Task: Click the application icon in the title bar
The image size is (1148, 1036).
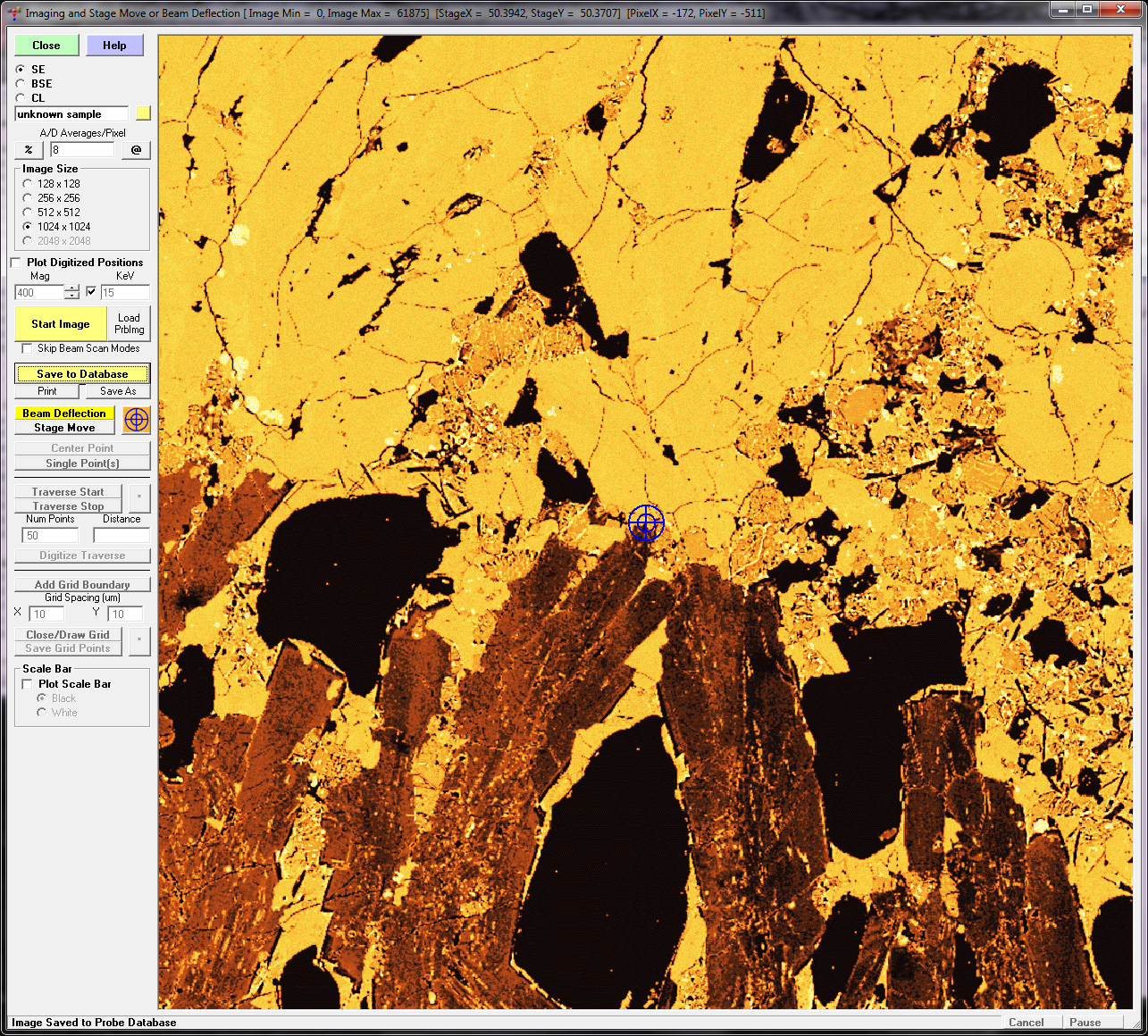Action: click(x=13, y=13)
